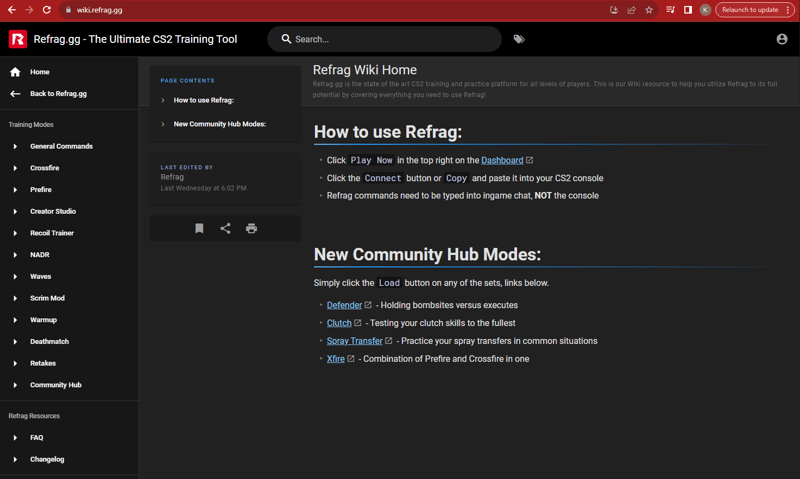Click the wiki search magnifier icon
This screenshot has width=800, height=479.
pyautogui.click(x=286, y=39)
